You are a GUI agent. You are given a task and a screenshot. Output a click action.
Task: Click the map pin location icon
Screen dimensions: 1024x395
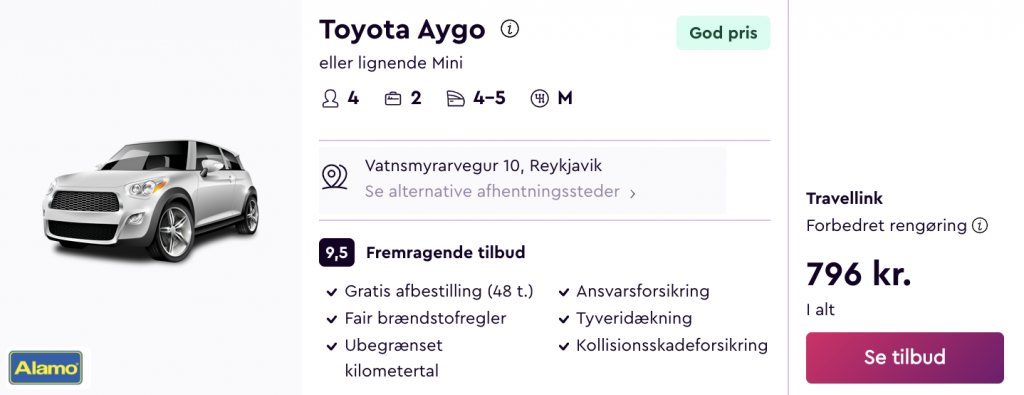click(334, 177)
